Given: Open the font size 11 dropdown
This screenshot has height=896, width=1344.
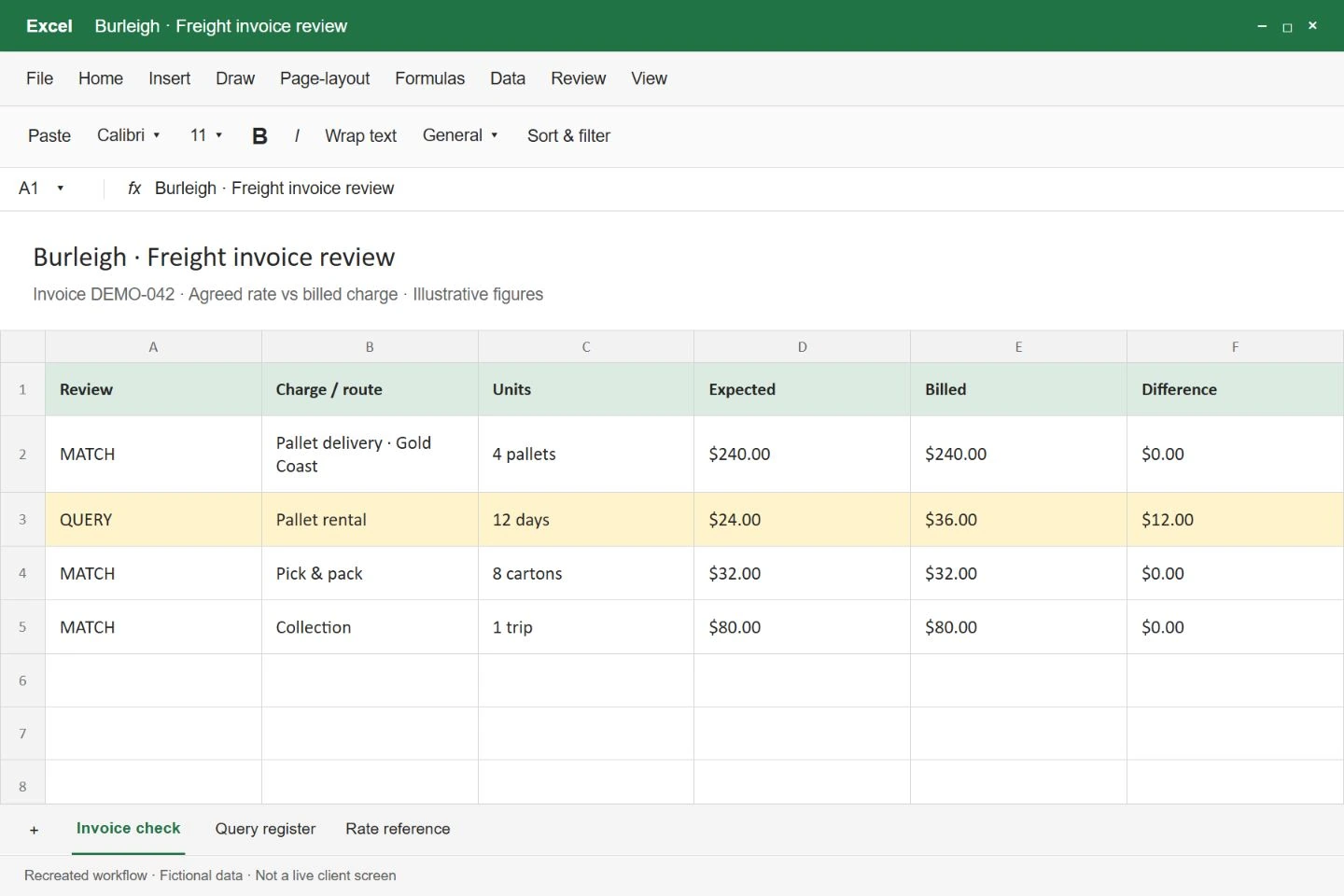Looking at the screenshot, I should [x=206, y=135].
